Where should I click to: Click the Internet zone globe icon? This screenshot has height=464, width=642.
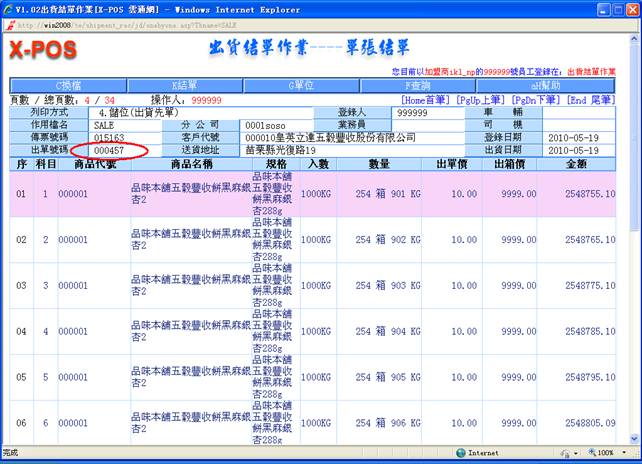pyautogui.click(x=461, y=453)
